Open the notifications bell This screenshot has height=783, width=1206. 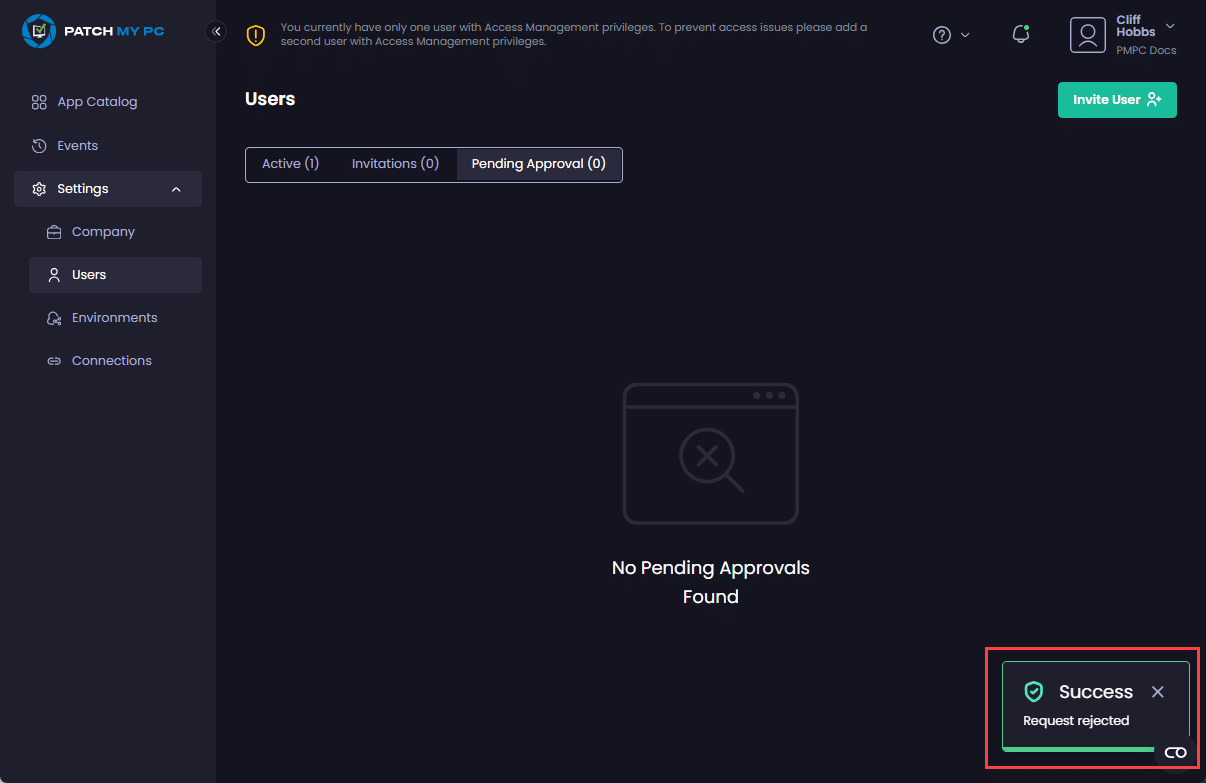[1021, 35]
